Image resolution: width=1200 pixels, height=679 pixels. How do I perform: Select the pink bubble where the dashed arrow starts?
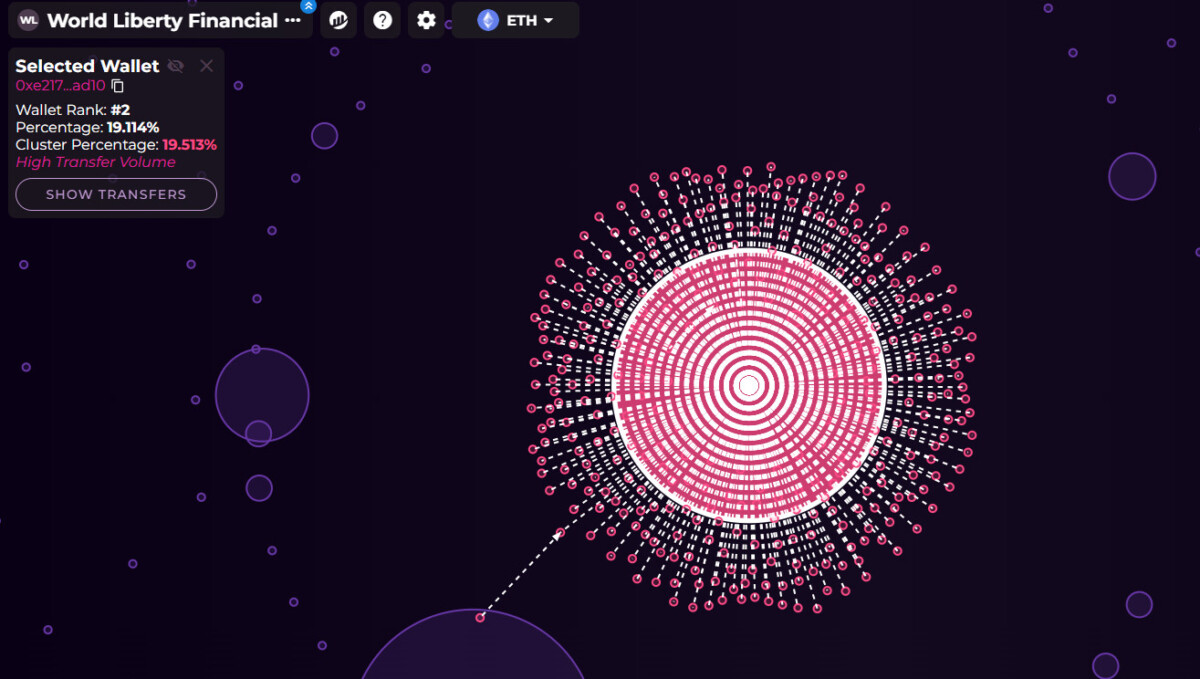pos(480,618)
